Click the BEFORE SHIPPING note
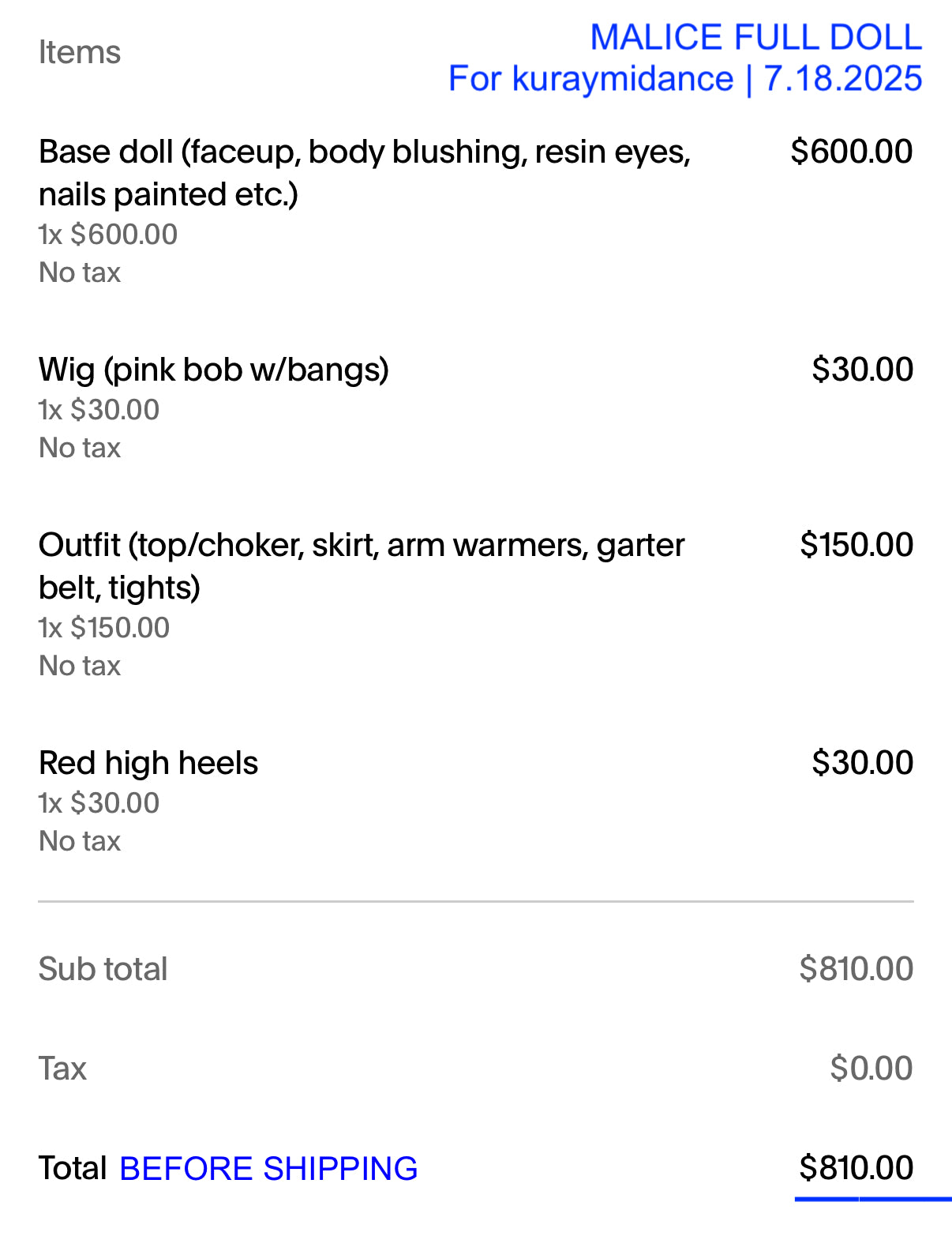 tap(268, 1169)
